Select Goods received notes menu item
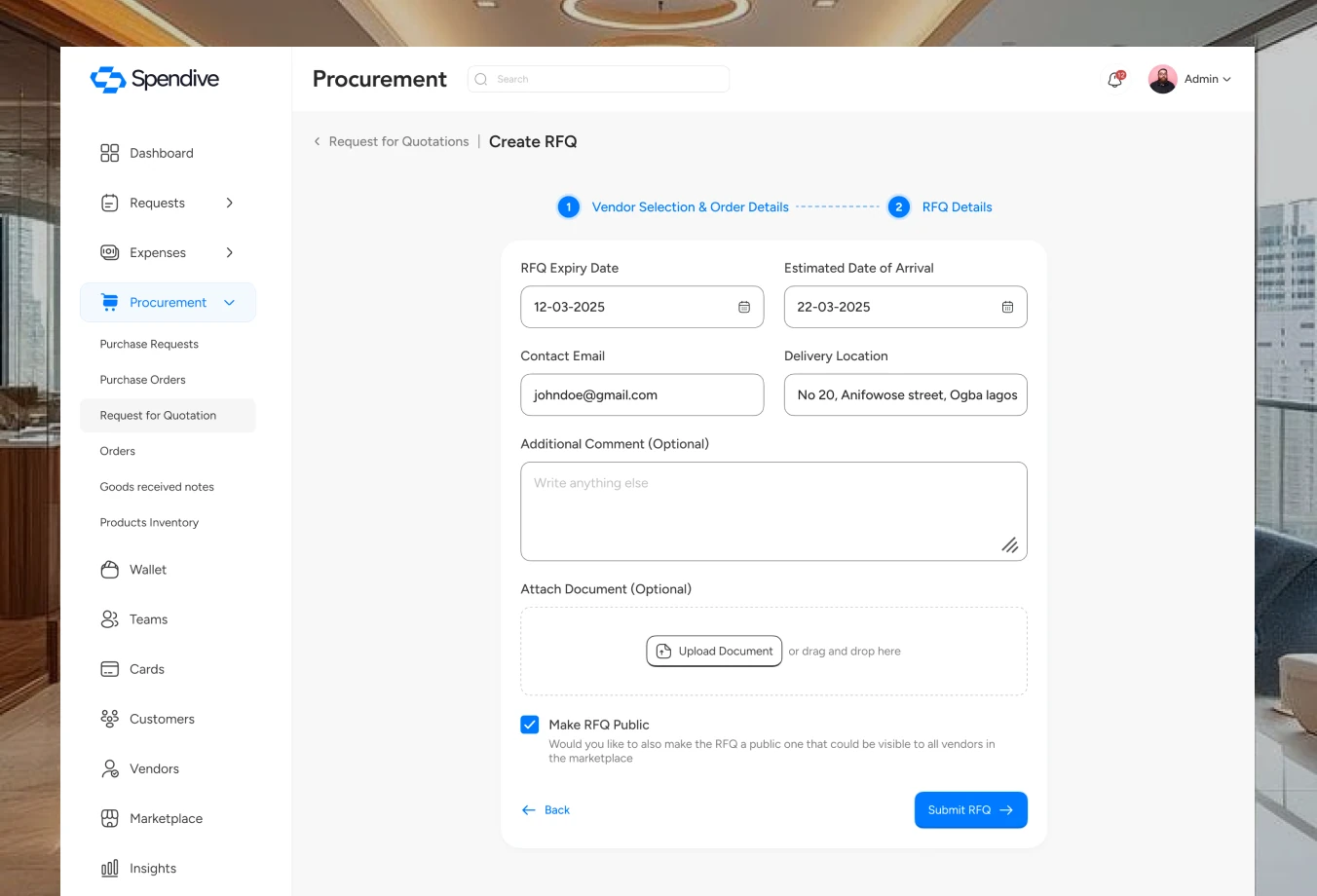Image resolution: width=1317 pixels, height=896 pixels. [157, 487]
